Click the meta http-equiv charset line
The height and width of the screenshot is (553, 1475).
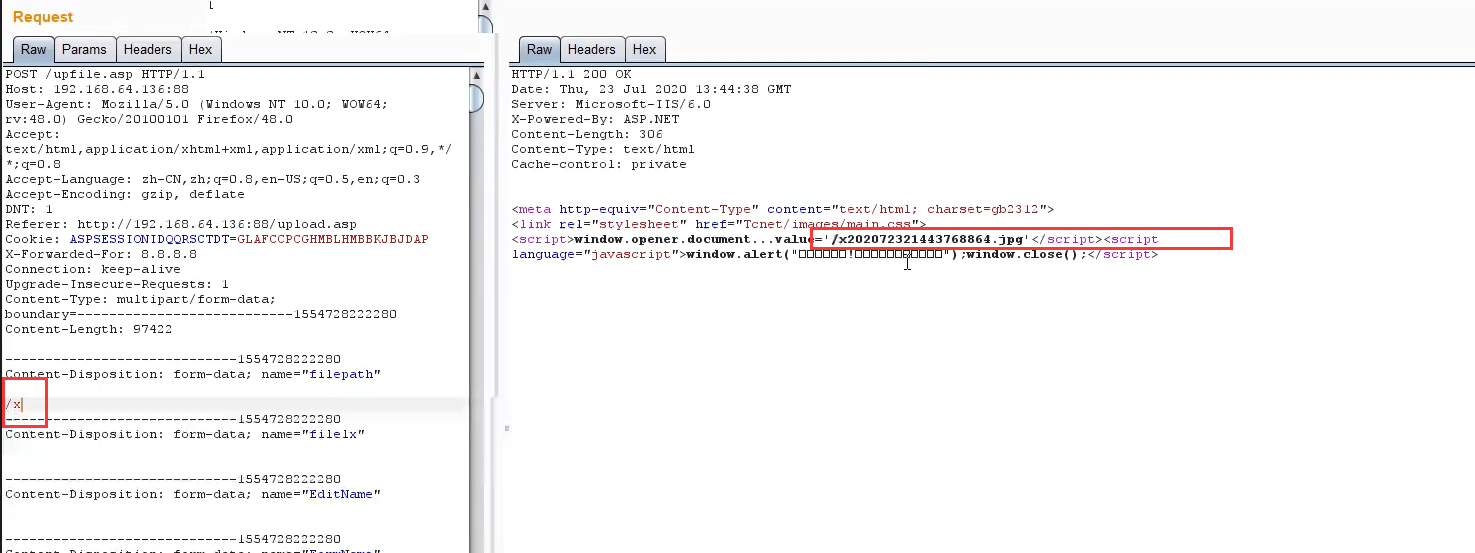(783, 210)
